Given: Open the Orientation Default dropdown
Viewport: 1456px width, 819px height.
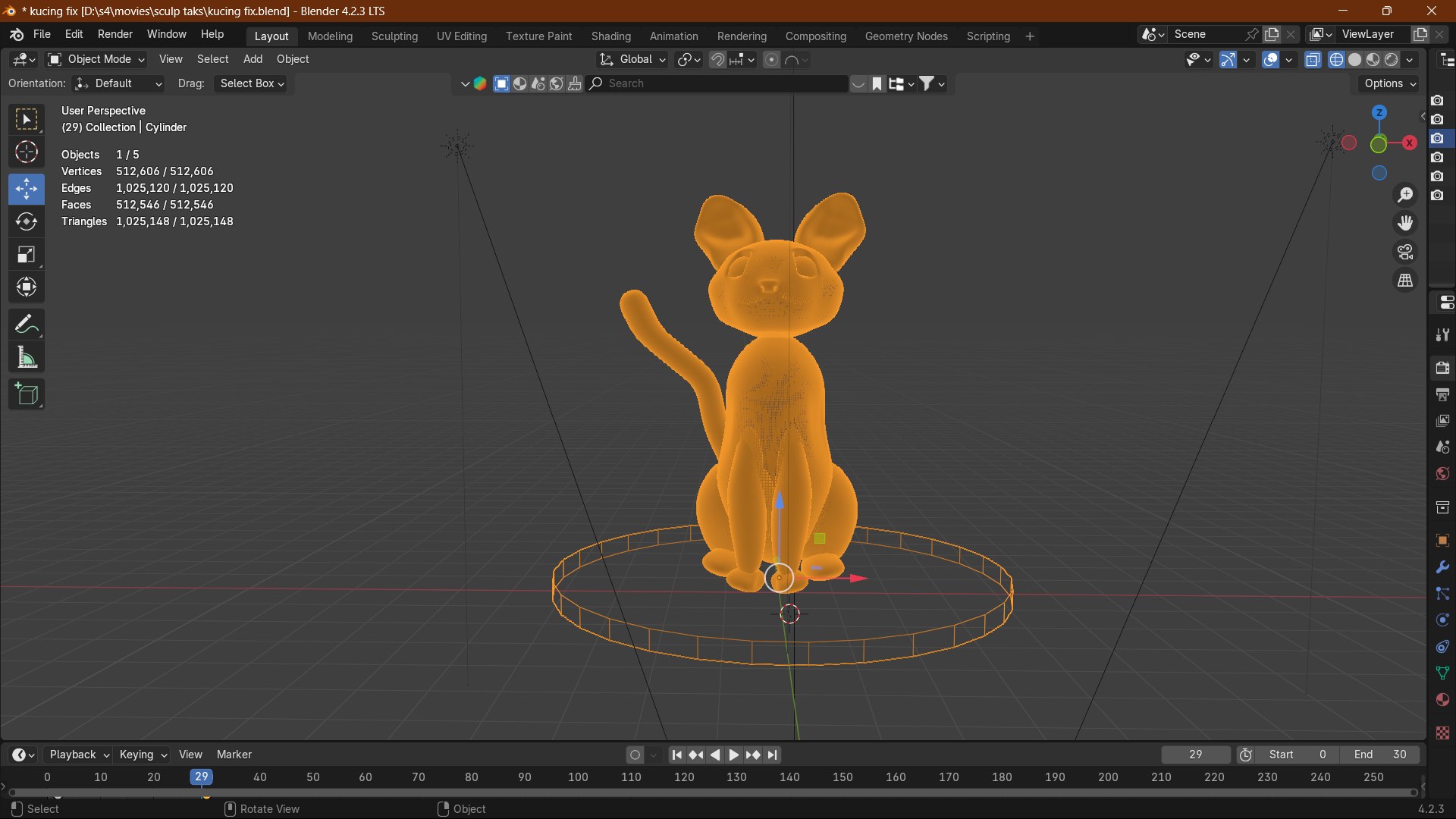Looking at the screenshot, I should point(119,83).
